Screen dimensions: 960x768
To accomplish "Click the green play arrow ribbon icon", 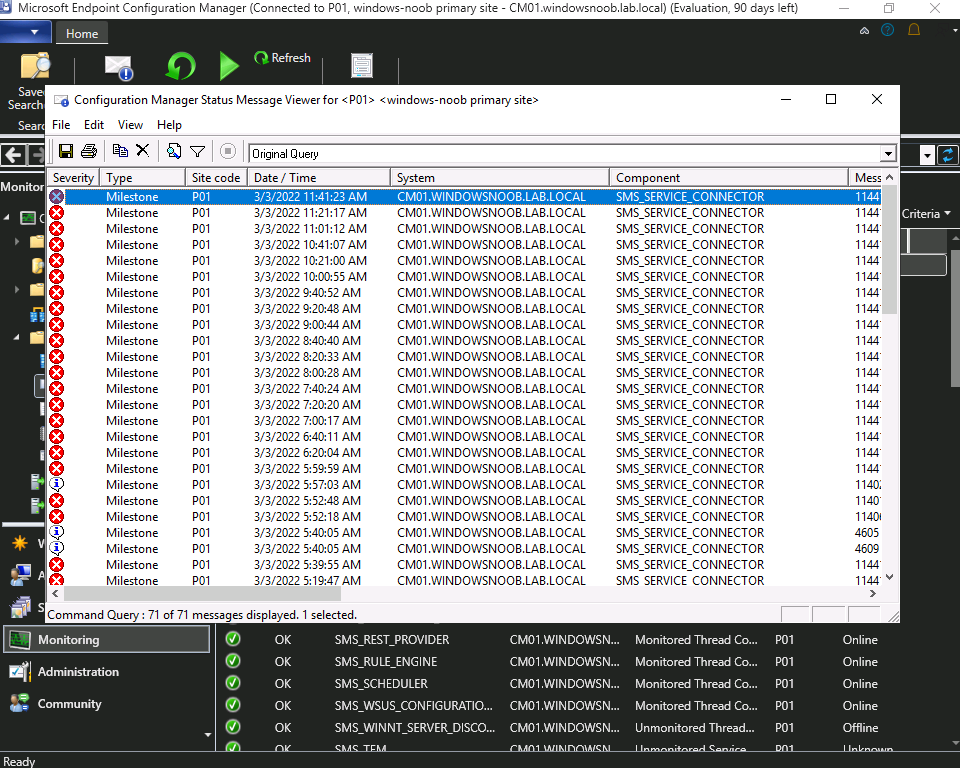I will point(228,66).
